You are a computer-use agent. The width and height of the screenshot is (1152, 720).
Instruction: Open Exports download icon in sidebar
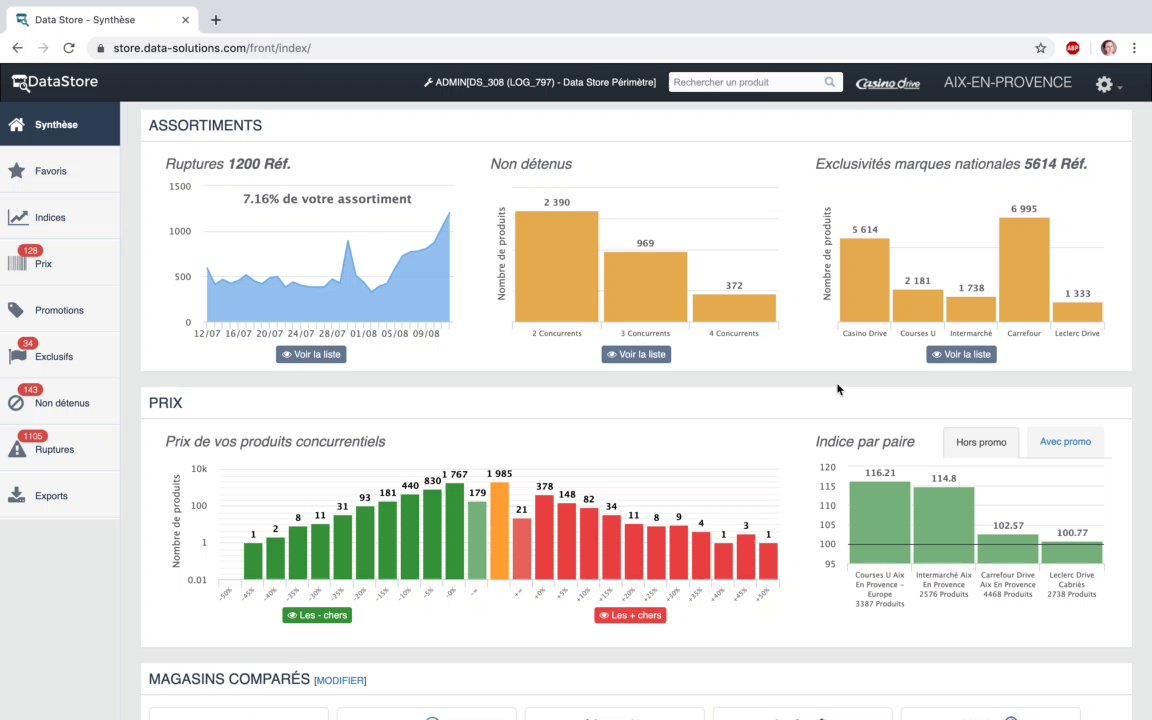click(x=17, y=495)
